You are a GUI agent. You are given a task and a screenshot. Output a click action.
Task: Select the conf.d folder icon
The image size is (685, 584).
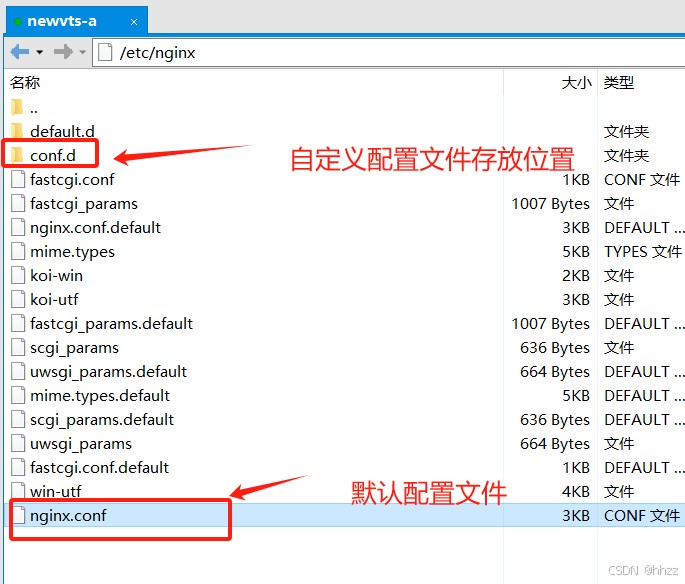click(x=17, y=155)
